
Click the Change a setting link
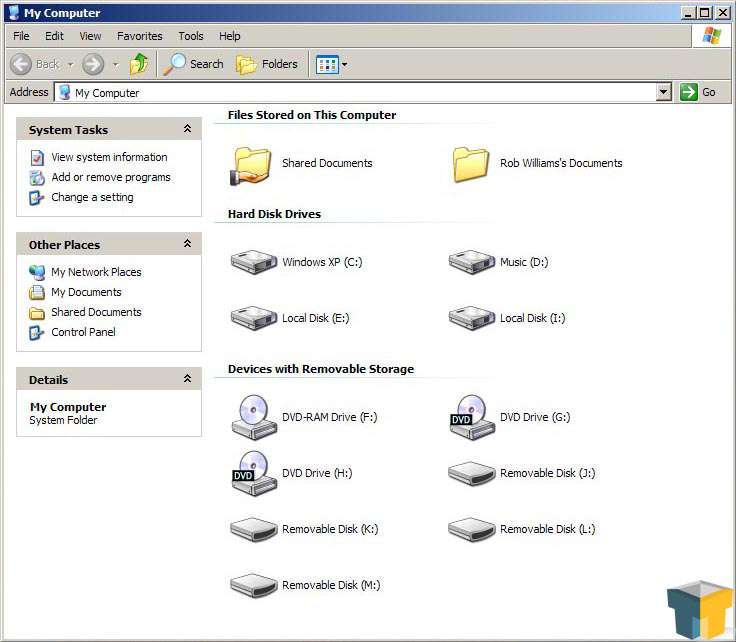click(92, 198)
